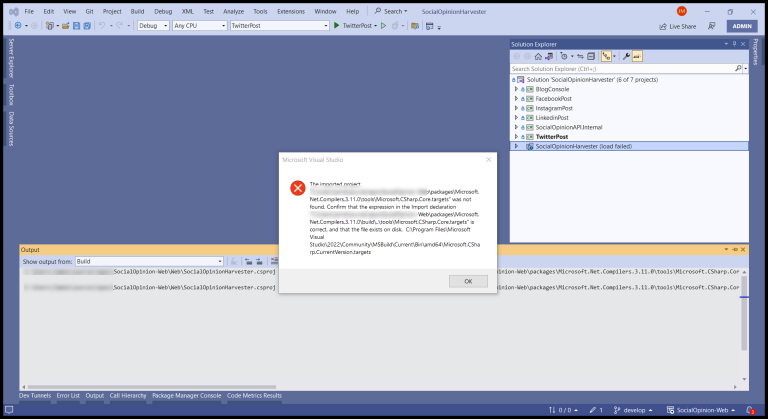
Task: Click Collapse All icon in Solution Explorer
Action: click(x=591, y=56)
